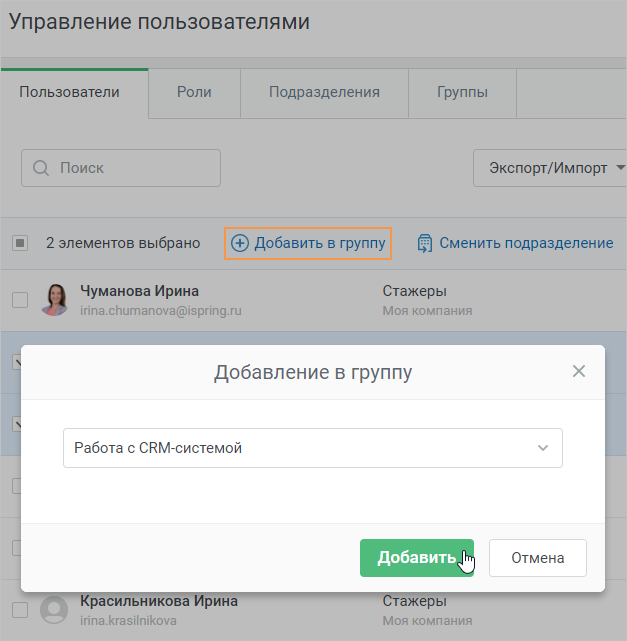The image size is (627, 641).
Task: Expand group list with the chevron arrow
Action: (x=543, y=448)
